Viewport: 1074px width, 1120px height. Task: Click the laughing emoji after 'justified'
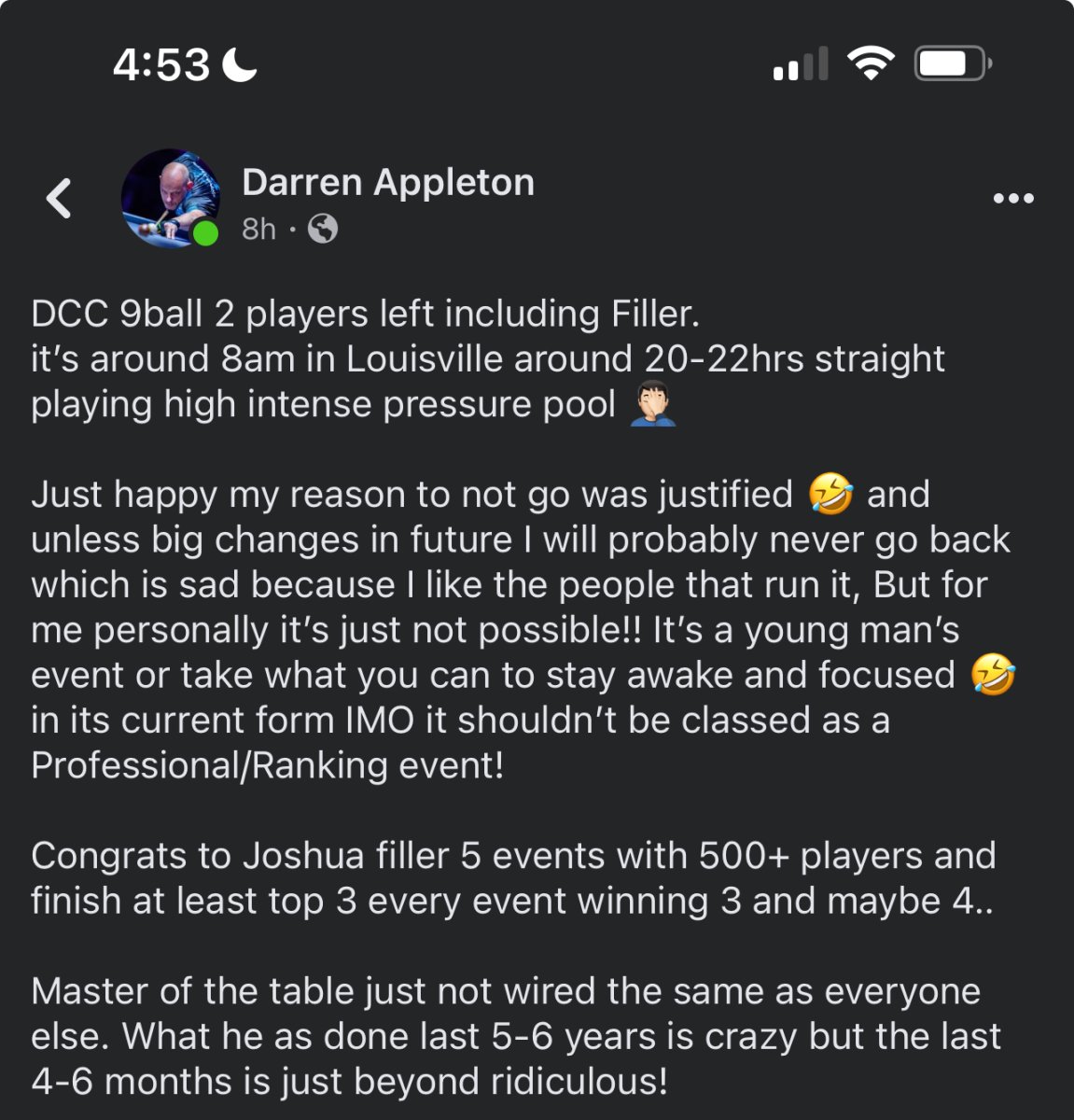point(830,494)
